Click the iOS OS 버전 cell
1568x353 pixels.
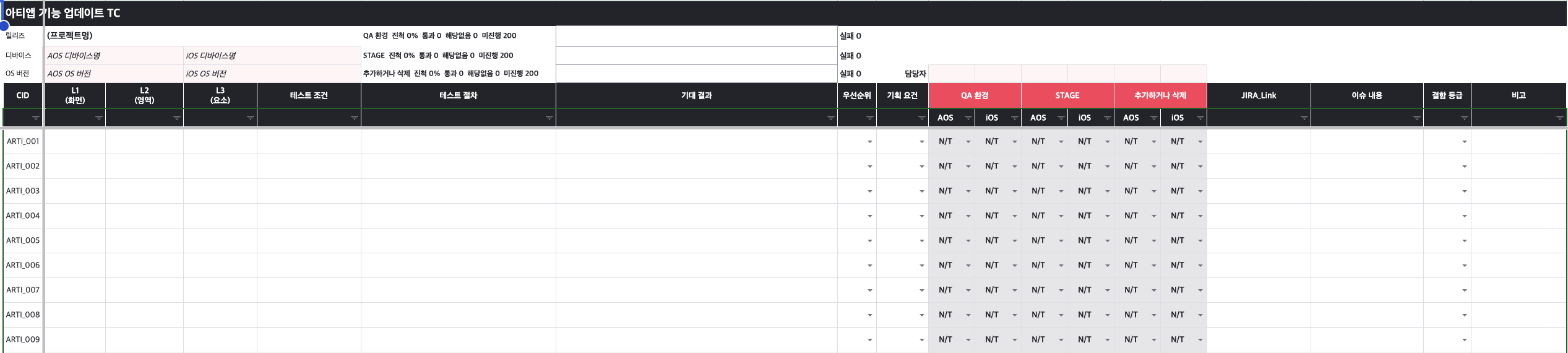[272, 74]
